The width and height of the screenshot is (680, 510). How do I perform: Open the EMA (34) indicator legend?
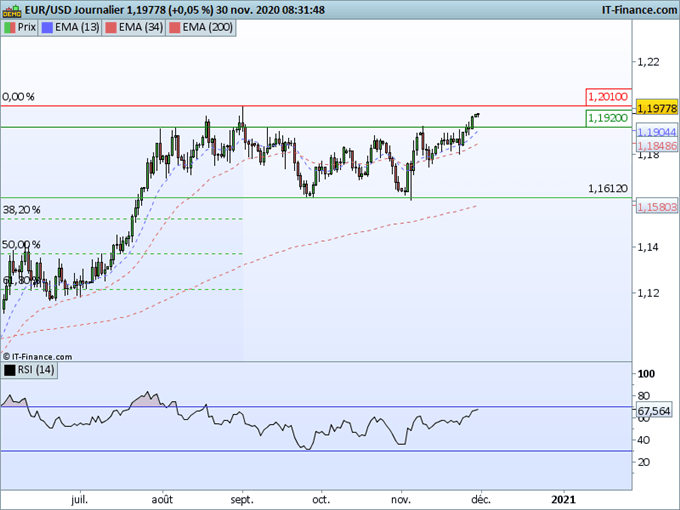click(133, 28)
